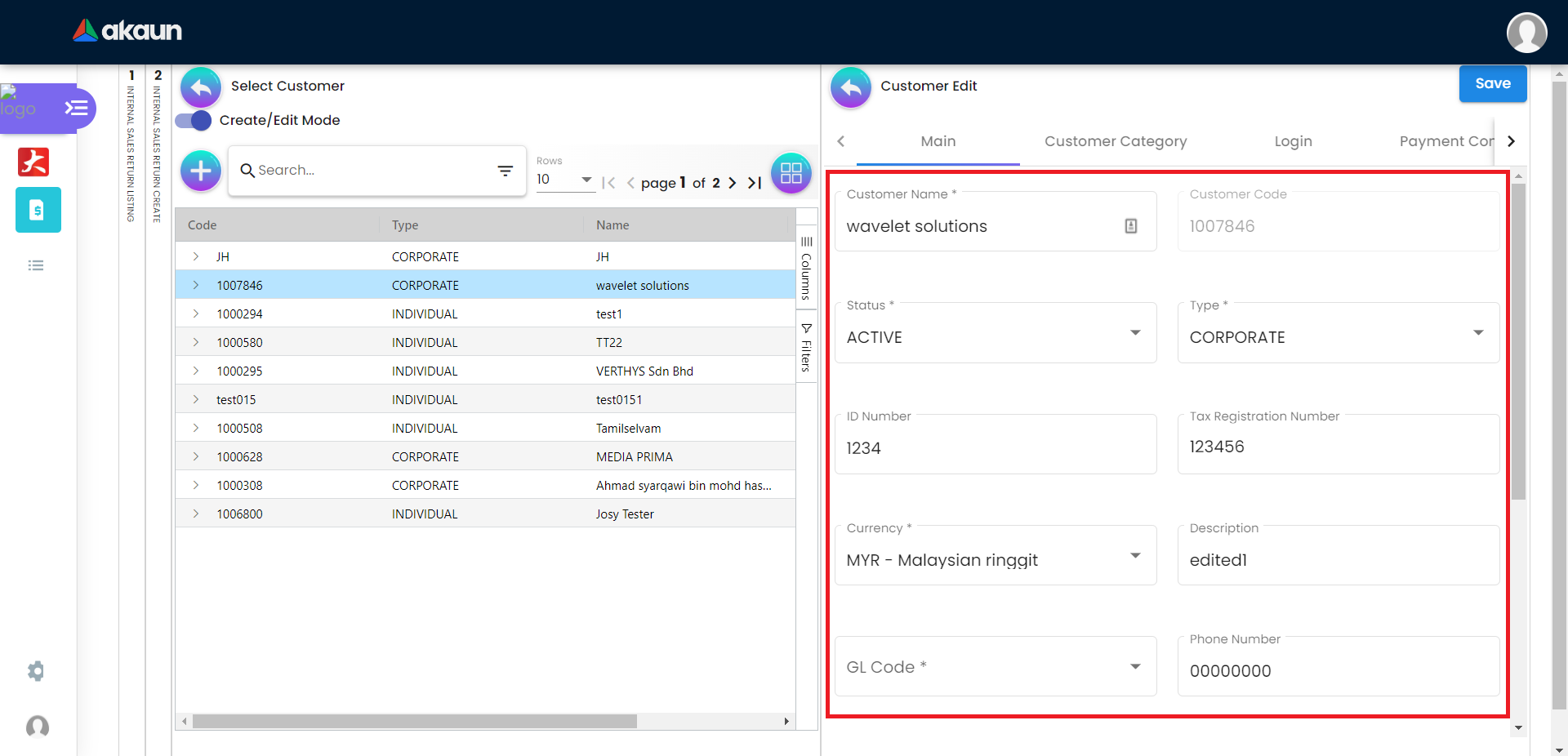Open the search filter options icon
Viewport: 1568px width, 756px height.
coord(506,171)
